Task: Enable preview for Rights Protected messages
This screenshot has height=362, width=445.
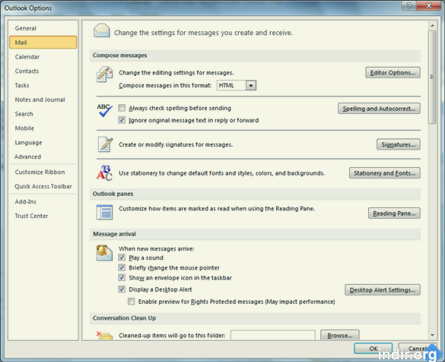Action: click(131, 301)
